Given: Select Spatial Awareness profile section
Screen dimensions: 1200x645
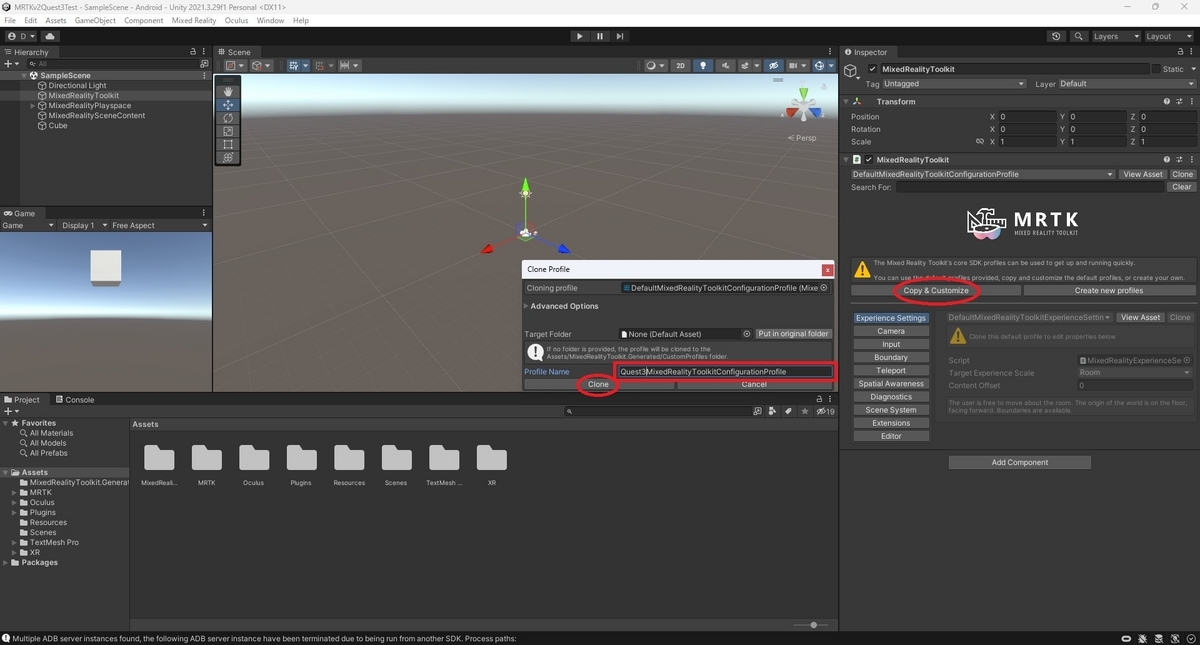Looking at the screenshot, I should [891, 383].
